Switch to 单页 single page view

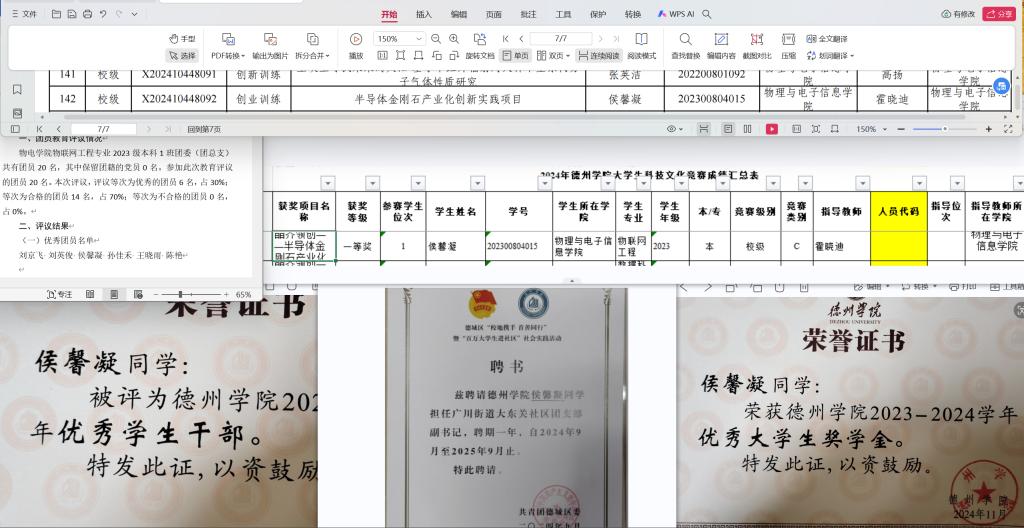(x=516, y=56)
